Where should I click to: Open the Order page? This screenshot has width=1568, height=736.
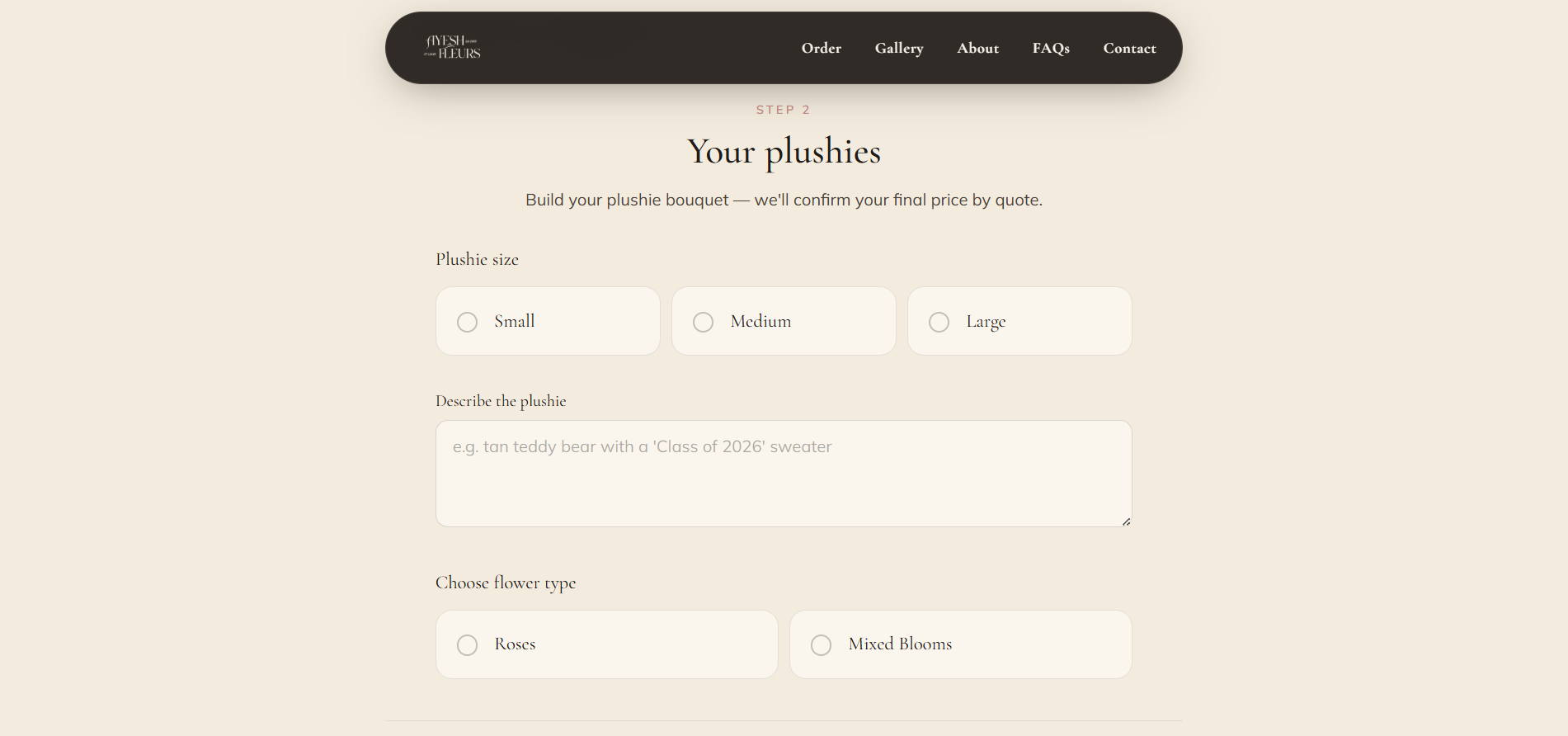pos(822,48)
